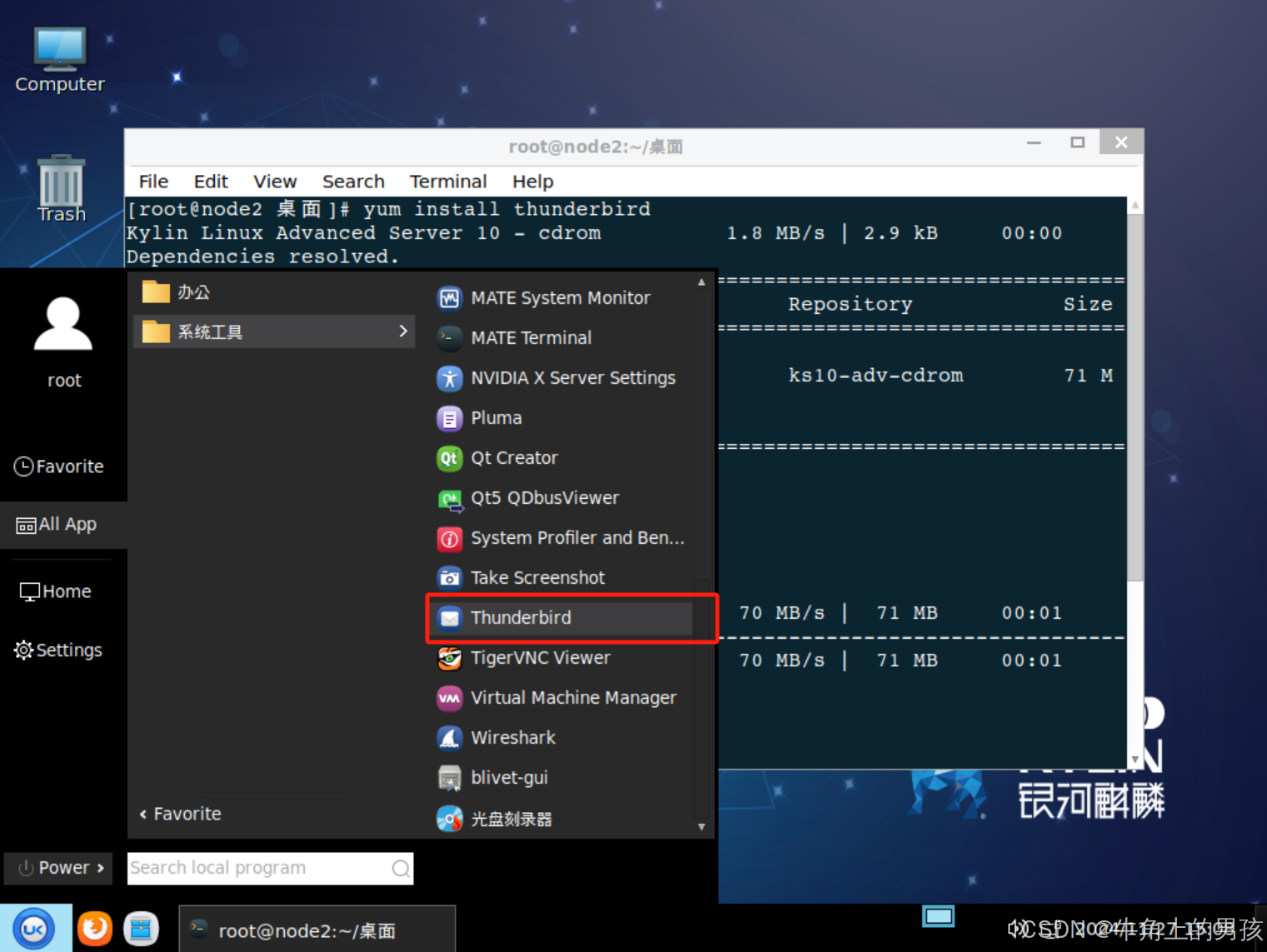Close the terminal window

[1121, 142]
